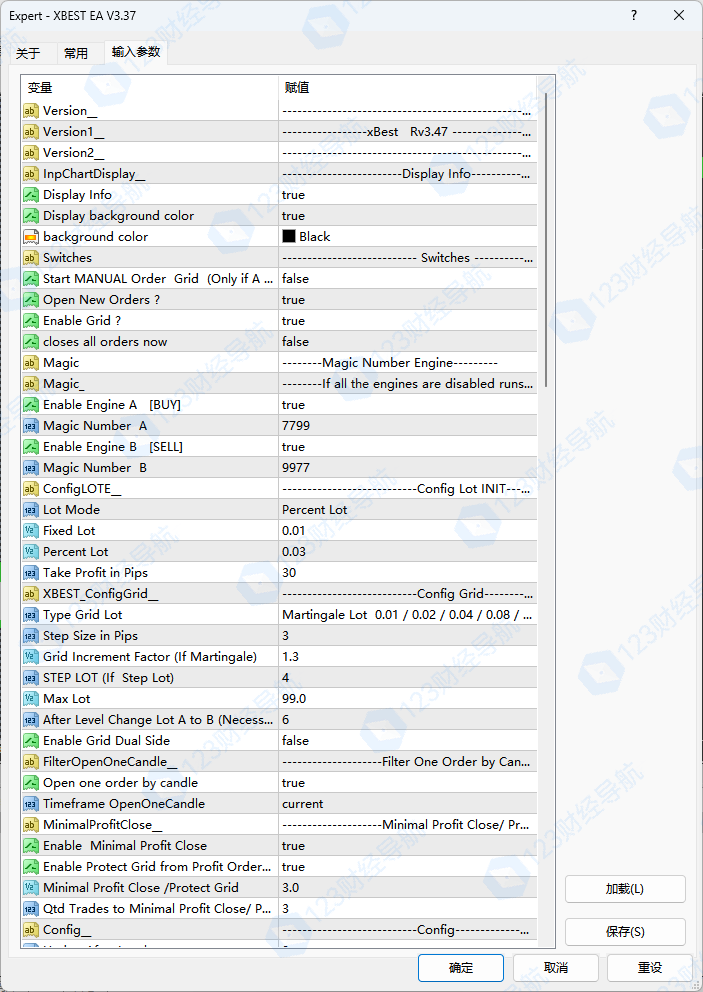Open Type Grid Lot 'Martingale Lot' dropdown value

click(x=407, y=615)
